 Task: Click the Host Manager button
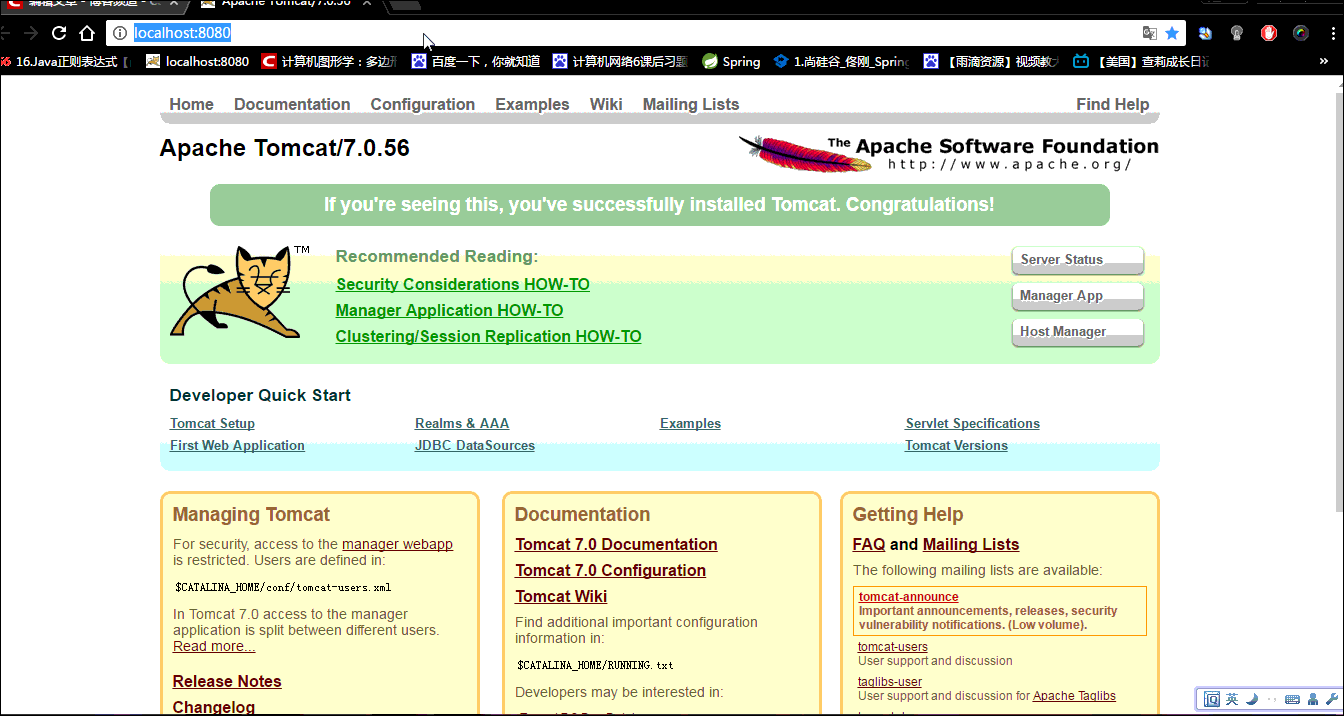click(1077, 332)
